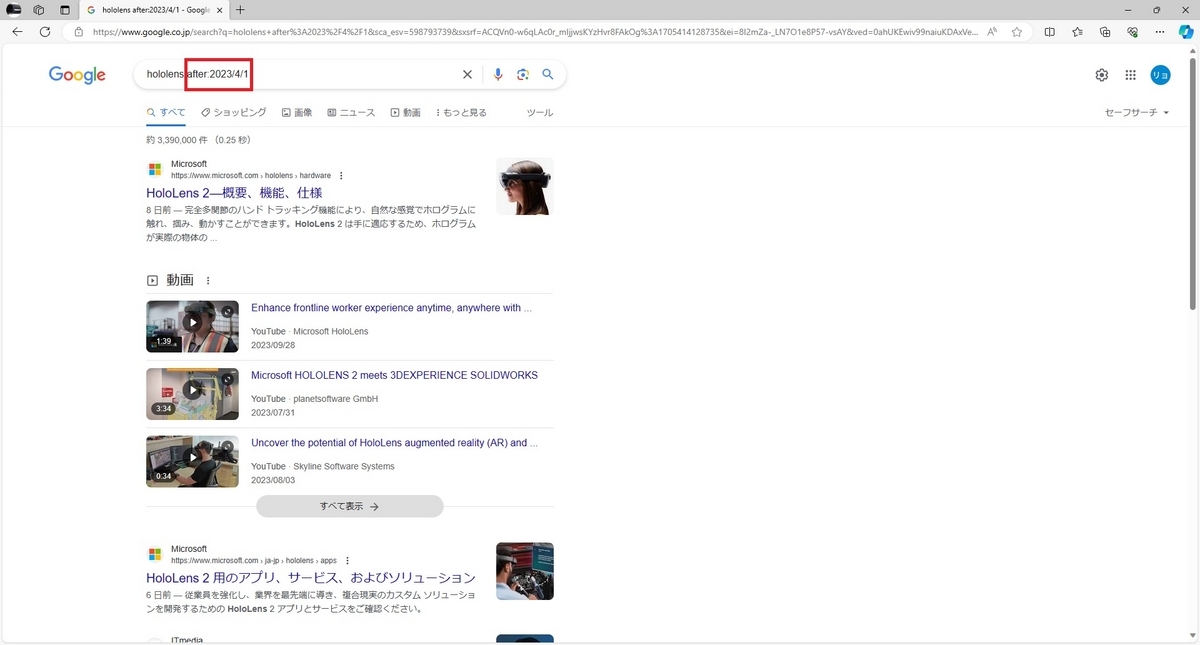Switch to 画像 results tab
This screenshot has width=1200, height=645.
pos(297,113)
